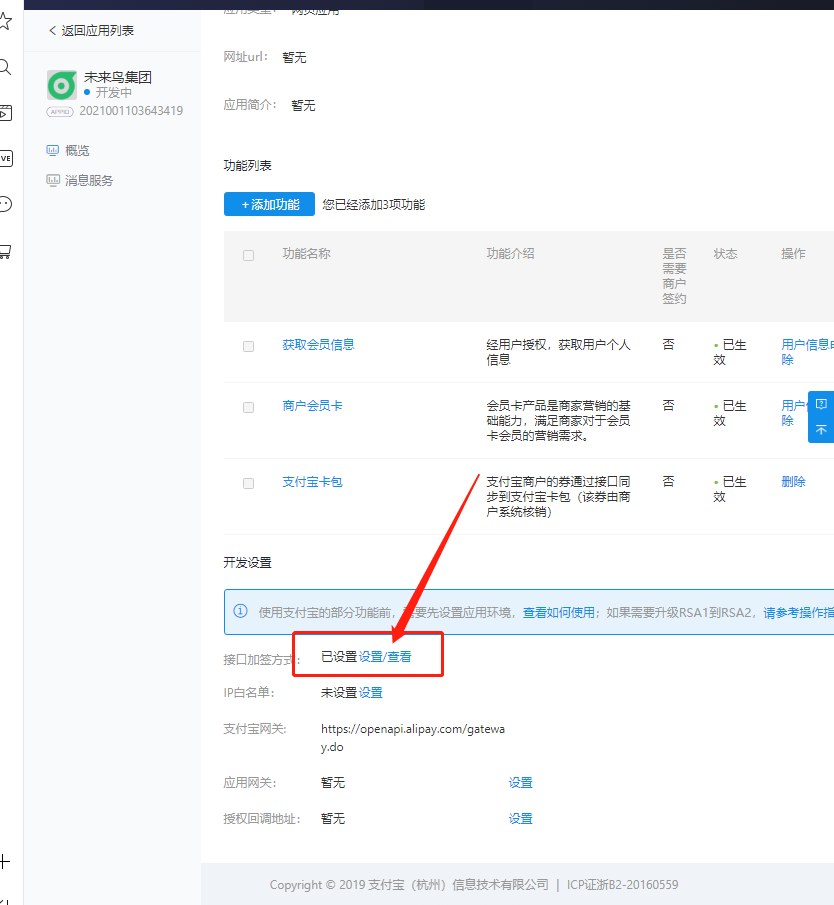Click the video player icon in sidebar

point(5,113)
